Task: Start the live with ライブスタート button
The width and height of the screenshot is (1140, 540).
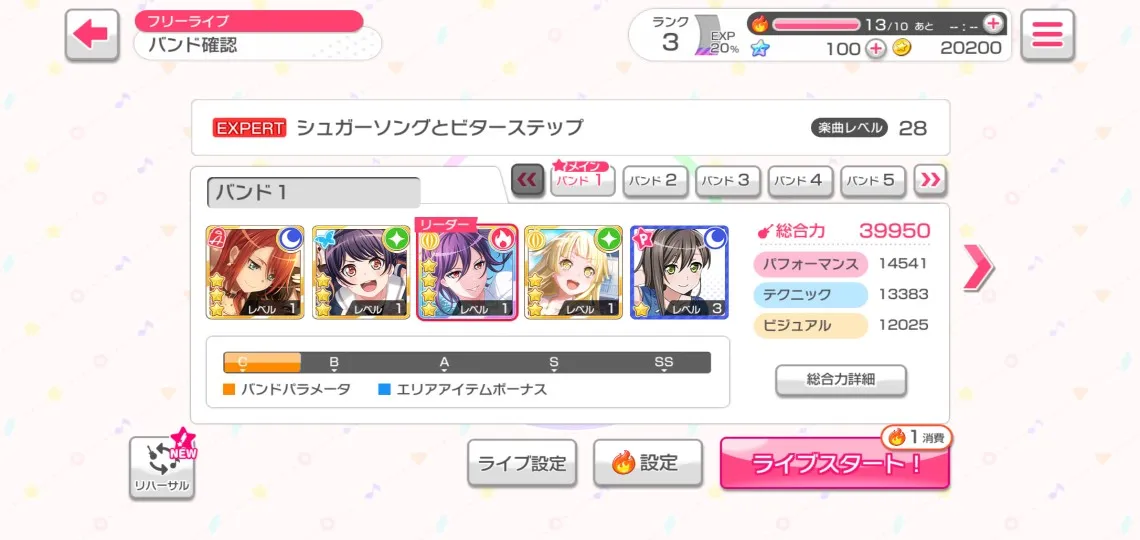Action: coord(835,463)
